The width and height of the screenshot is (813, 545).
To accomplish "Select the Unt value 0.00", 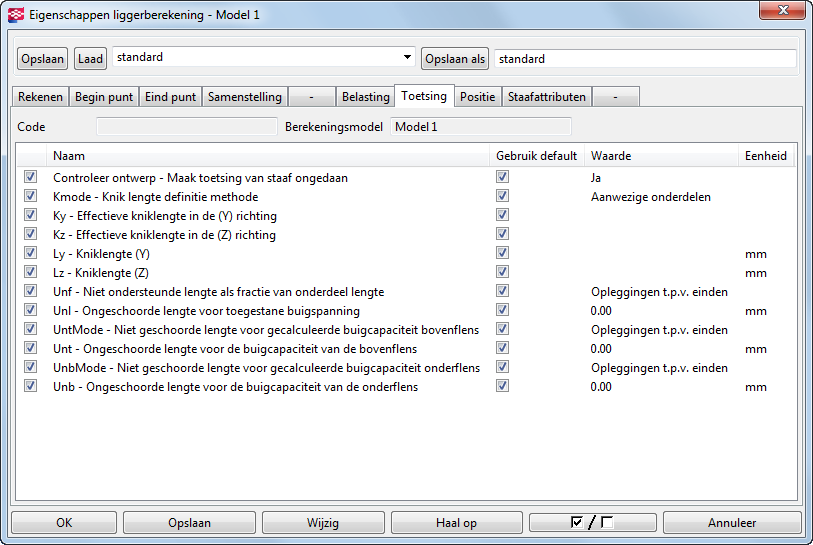I will [601, 348].
